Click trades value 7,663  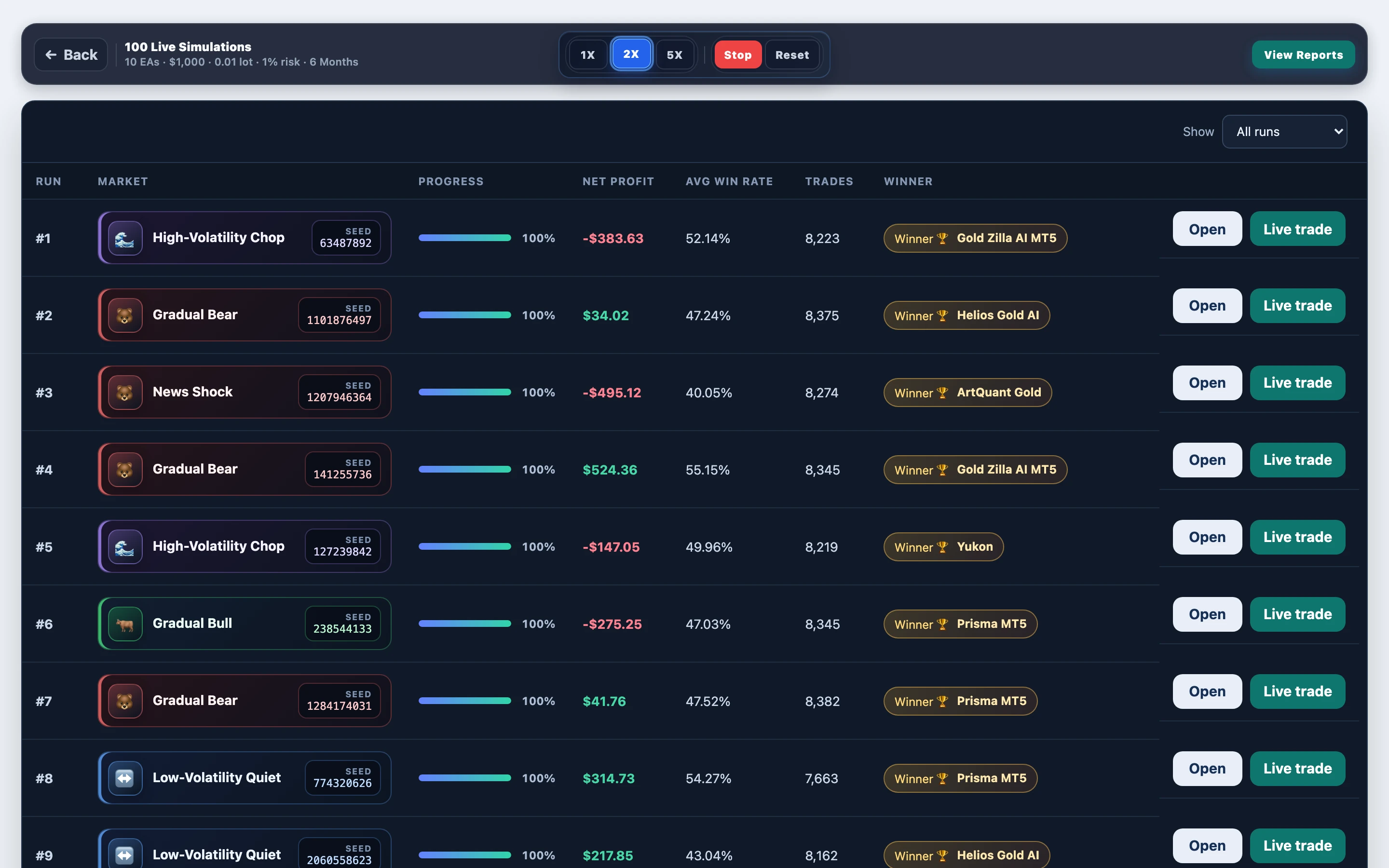click(821, 778)
